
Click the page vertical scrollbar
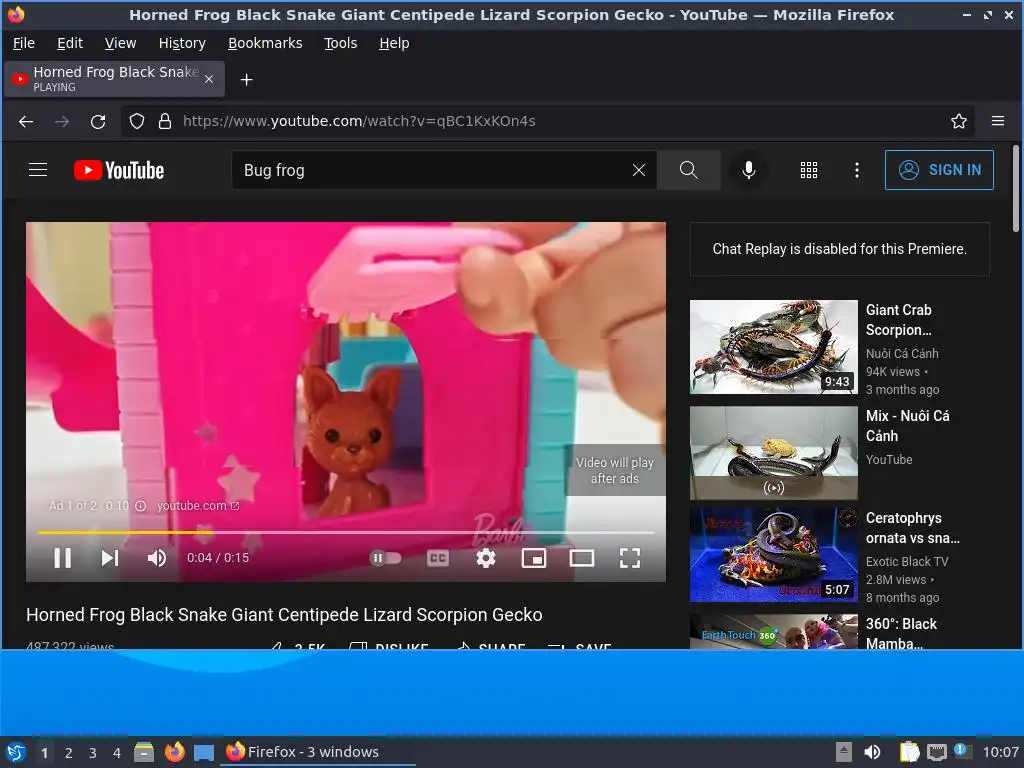1015,188
